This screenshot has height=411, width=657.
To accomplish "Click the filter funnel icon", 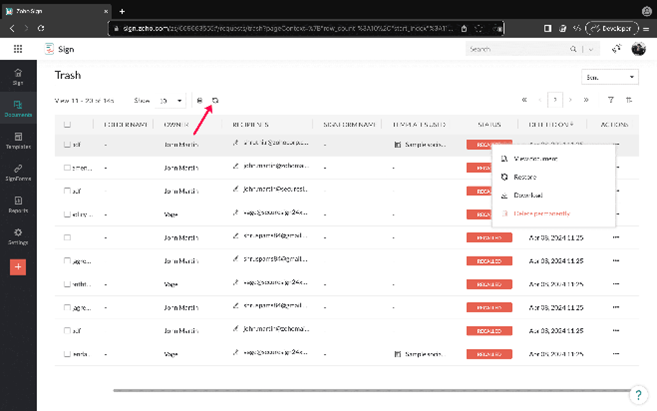I will [611, 100].
